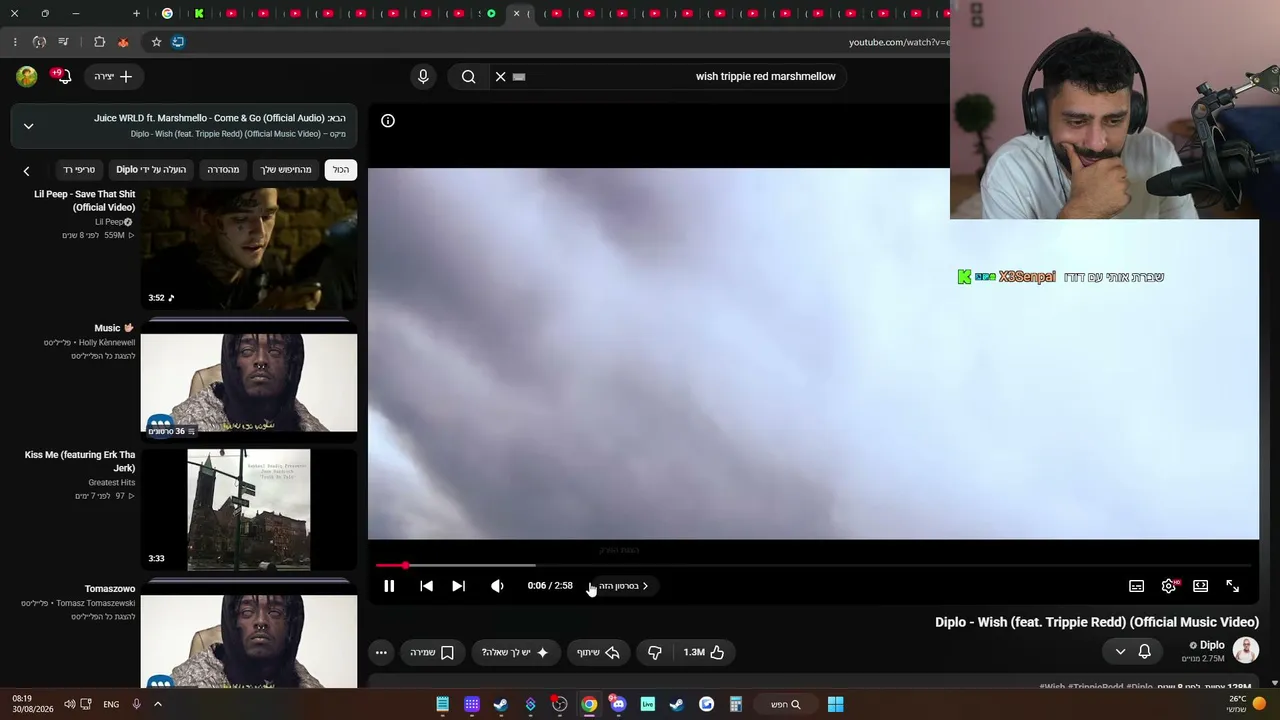1280x720 pixels.
Task: Clear the search query with the X
Action: pyautogui.click(x=500, y=76)
